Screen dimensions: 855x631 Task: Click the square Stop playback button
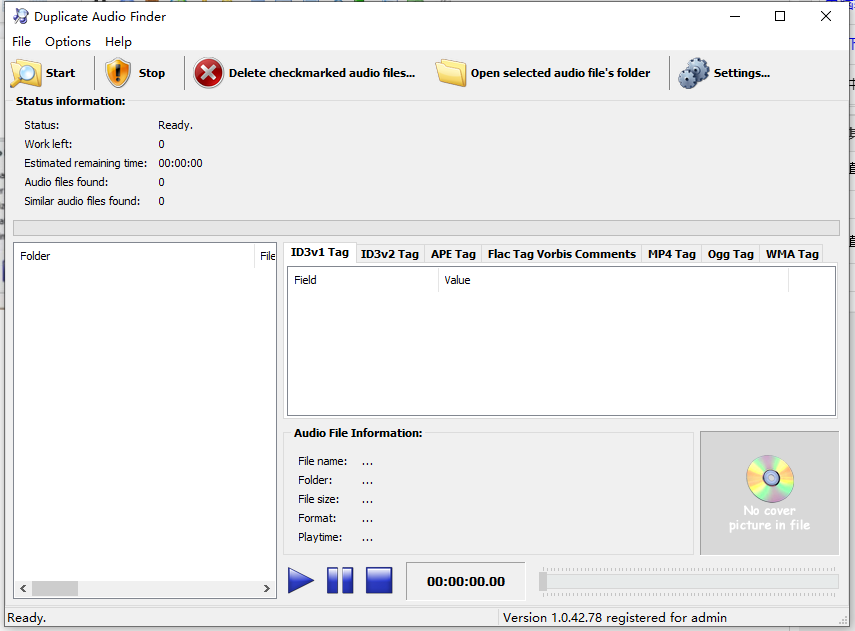379,580
